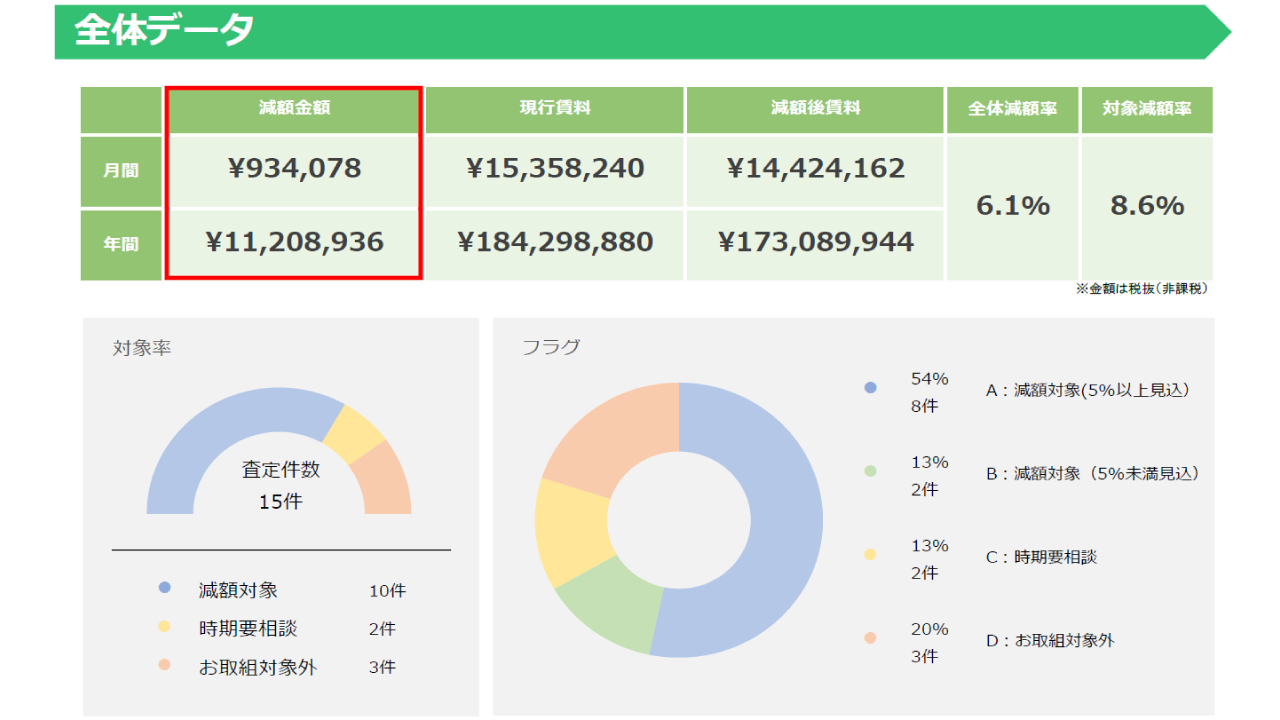This screenshot has height=720, width=1280.
Task: Select the 6.1% overall reduction rate cell
Action: [1012, 206]
